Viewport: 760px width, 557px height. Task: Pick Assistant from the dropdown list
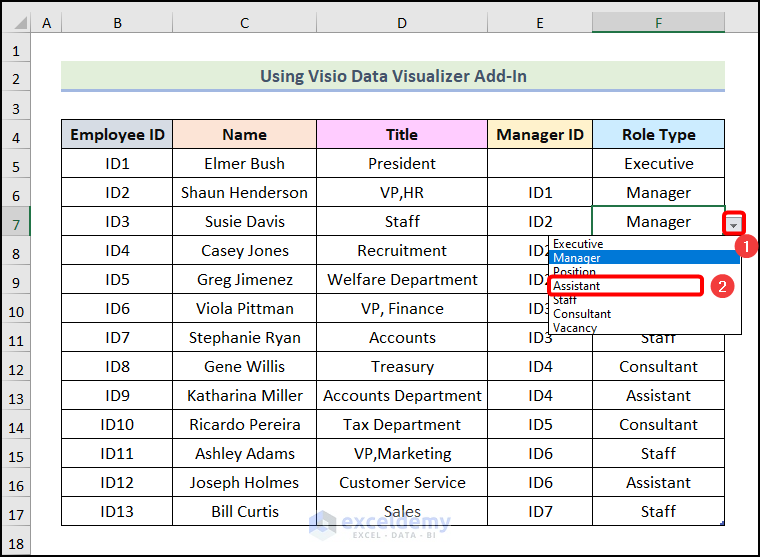pyautogui.click(x=576, y=286)
